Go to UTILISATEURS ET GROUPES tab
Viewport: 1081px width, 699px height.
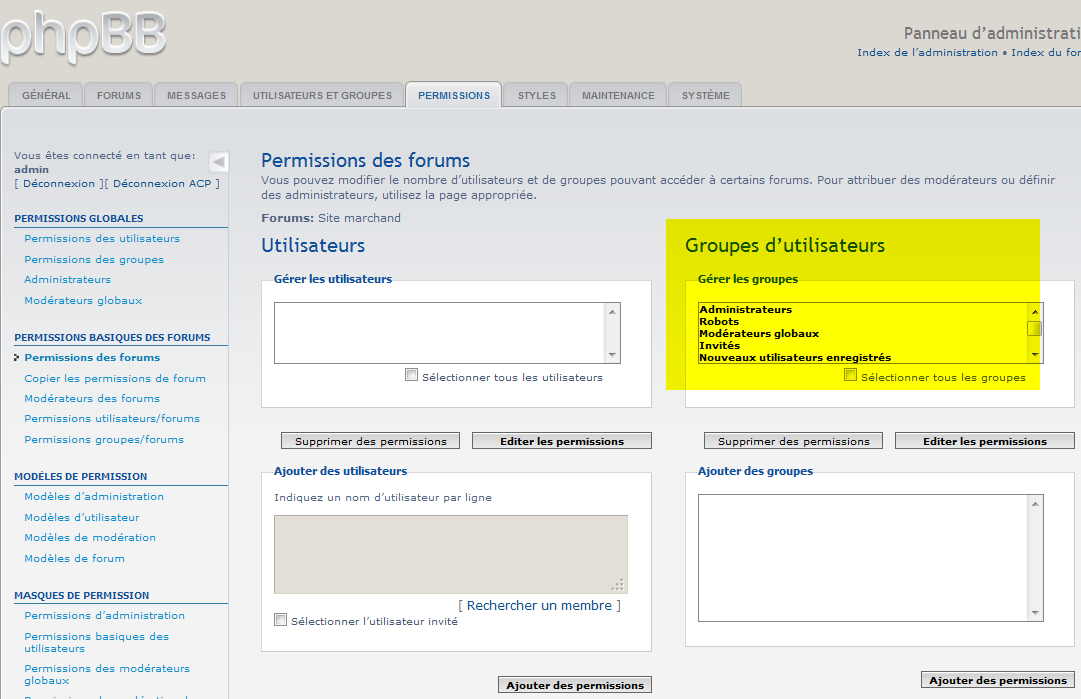(322, 95)
